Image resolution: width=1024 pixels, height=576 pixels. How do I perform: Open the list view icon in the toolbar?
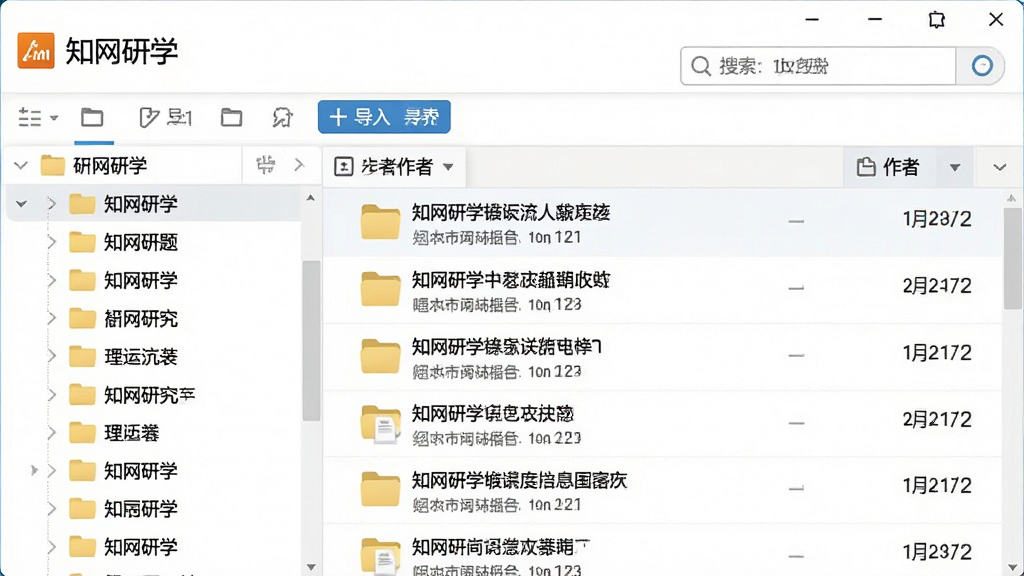[x=30, y=118]
